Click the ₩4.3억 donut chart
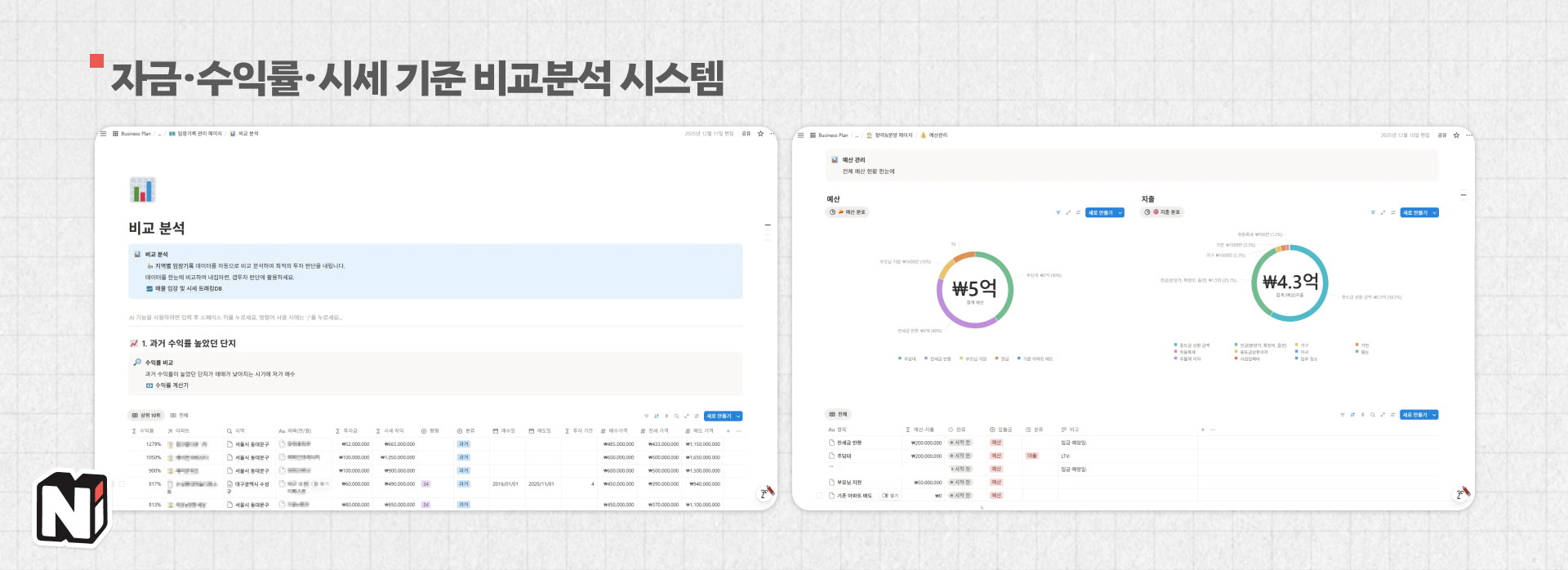This screenshot has width=1568, height=570. 1290,283
